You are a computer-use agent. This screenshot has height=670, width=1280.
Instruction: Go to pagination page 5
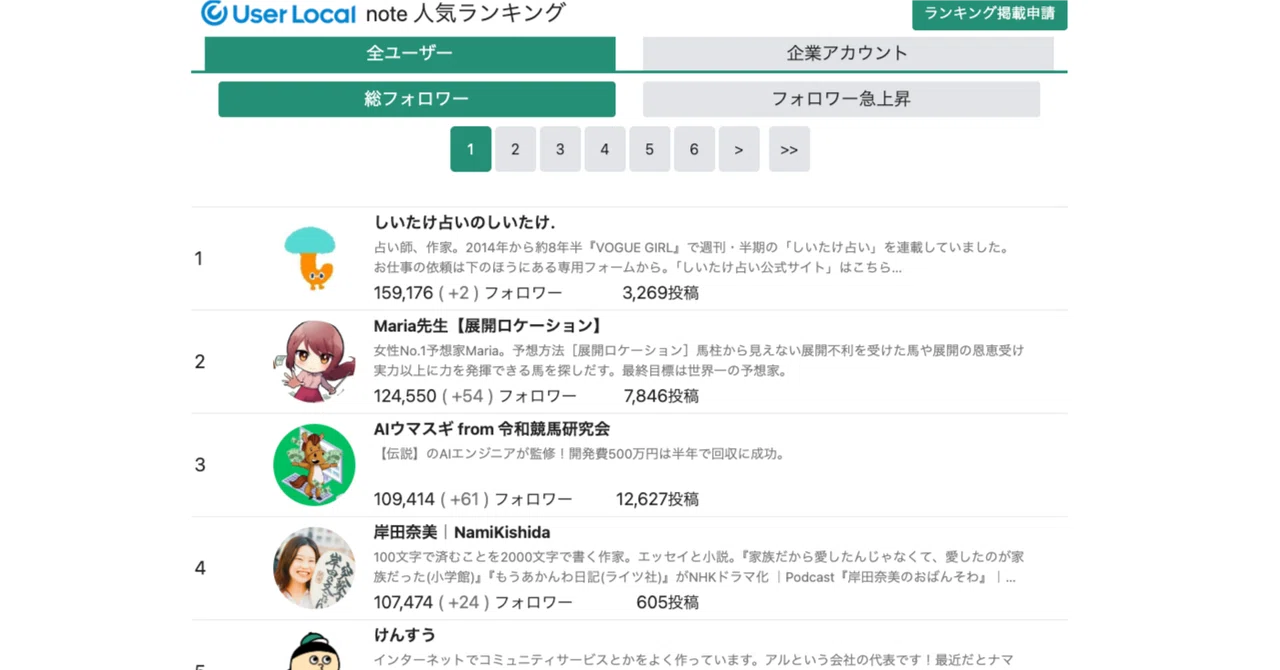tap(649, 149)
